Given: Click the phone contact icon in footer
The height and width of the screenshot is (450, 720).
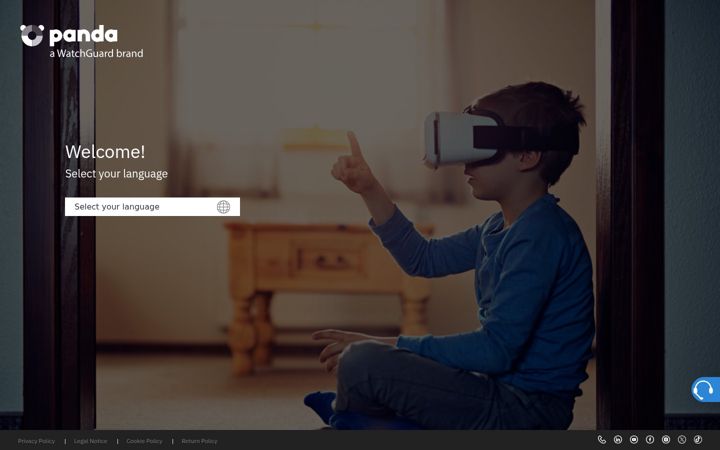Looking at the screenshot, I should pos(602,440).
